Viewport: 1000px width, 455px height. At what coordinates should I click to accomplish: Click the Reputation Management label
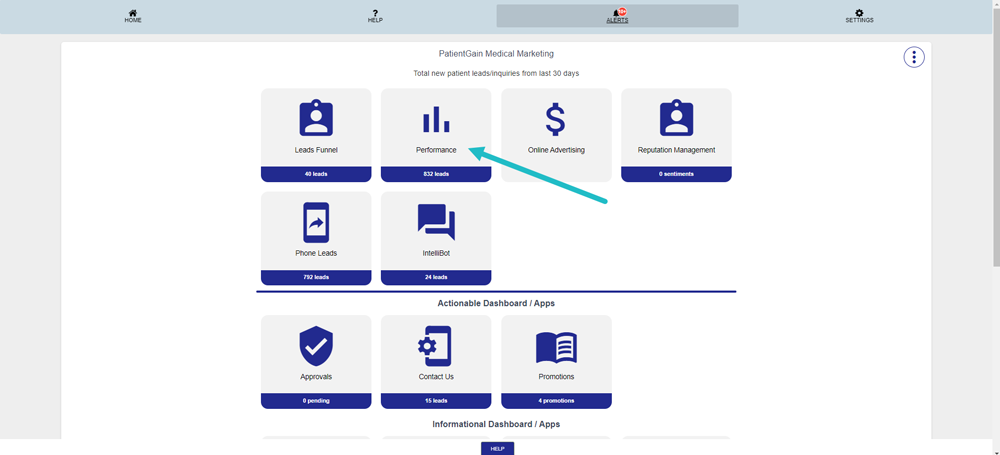click(676, 150)
